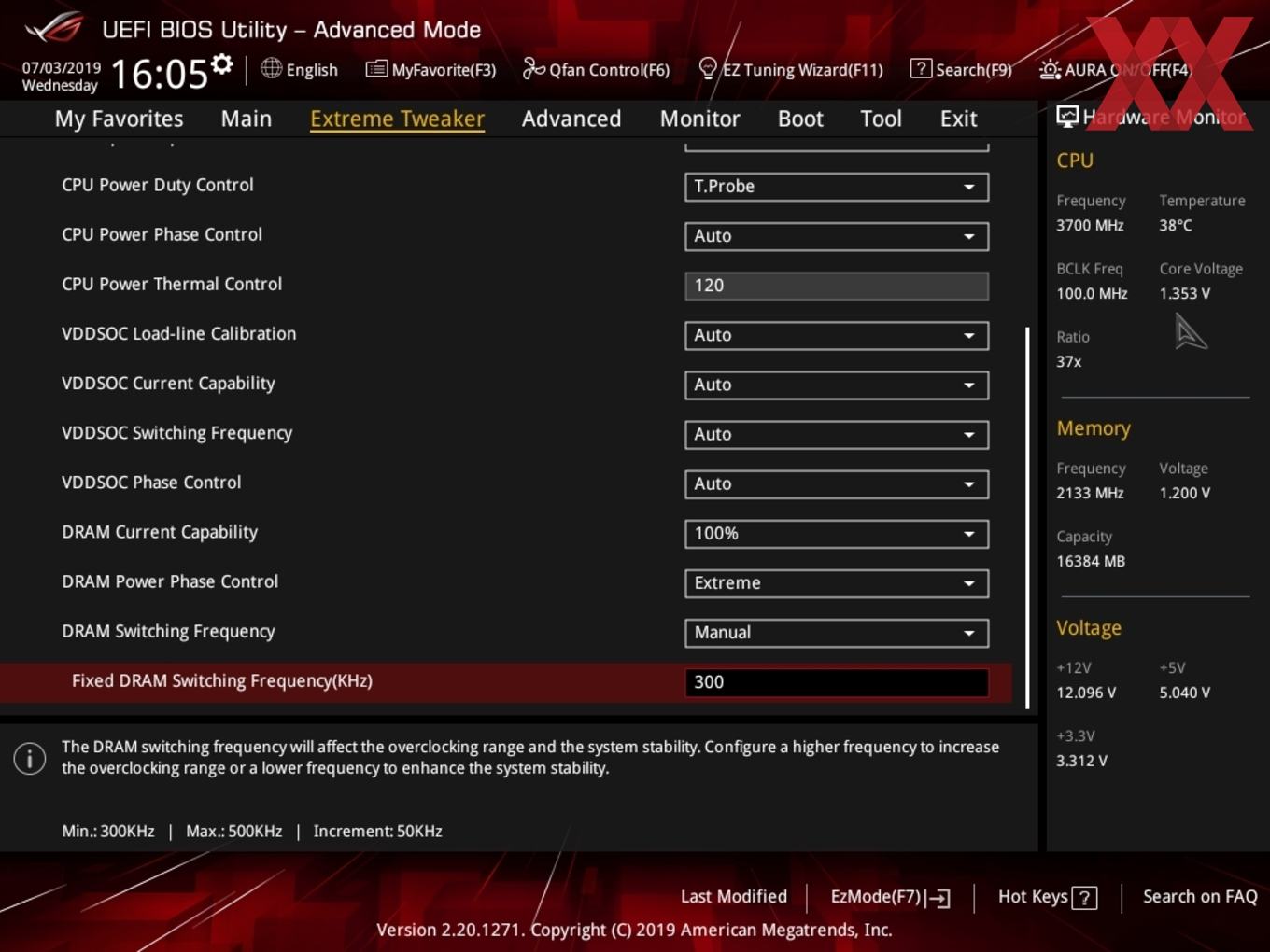
Task: Click the Hot Keys question mark icon
Action: (1084, 898)
